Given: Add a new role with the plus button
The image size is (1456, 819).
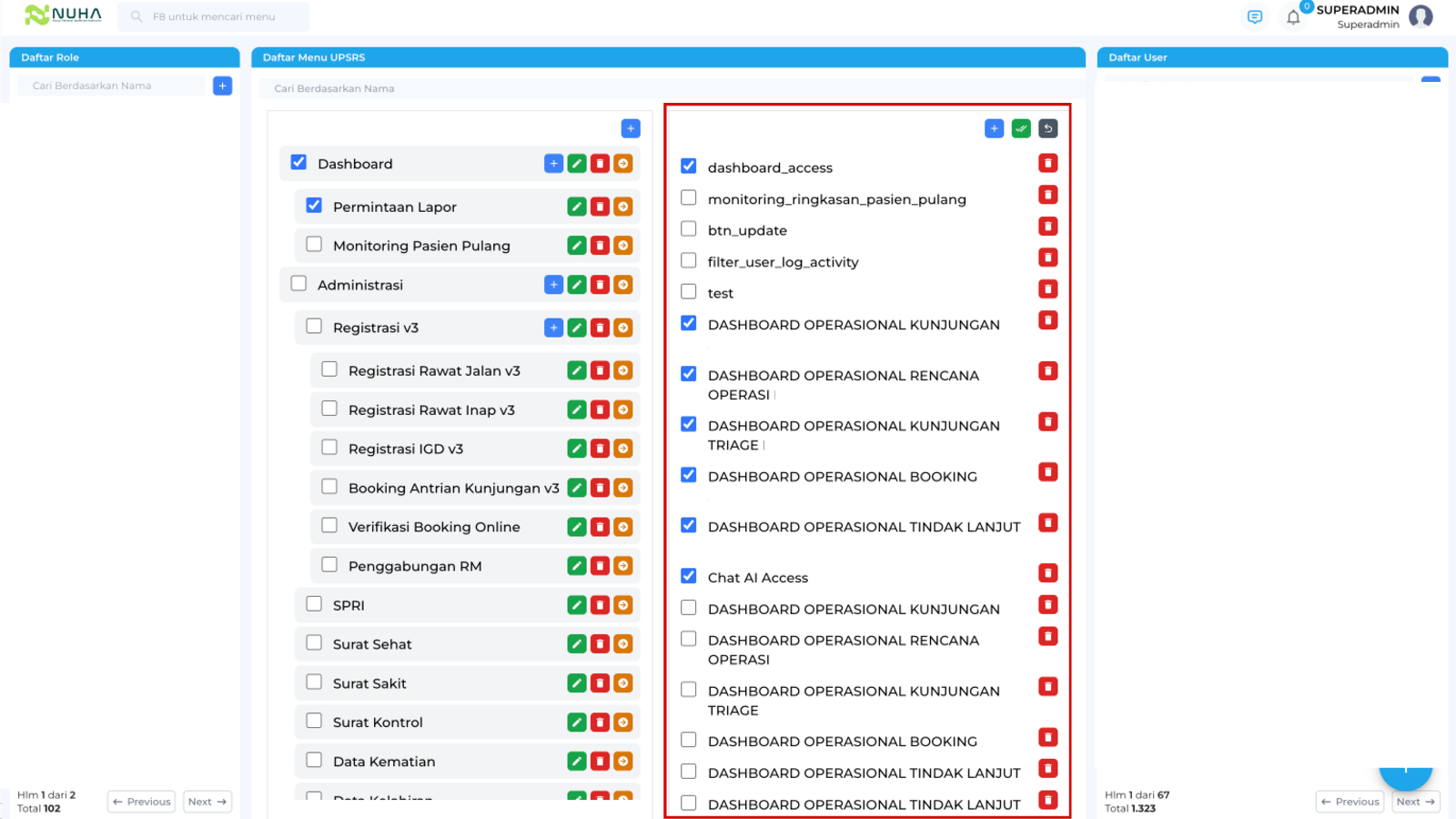Looking at the screenshot, I should click(x=222, y=86).
